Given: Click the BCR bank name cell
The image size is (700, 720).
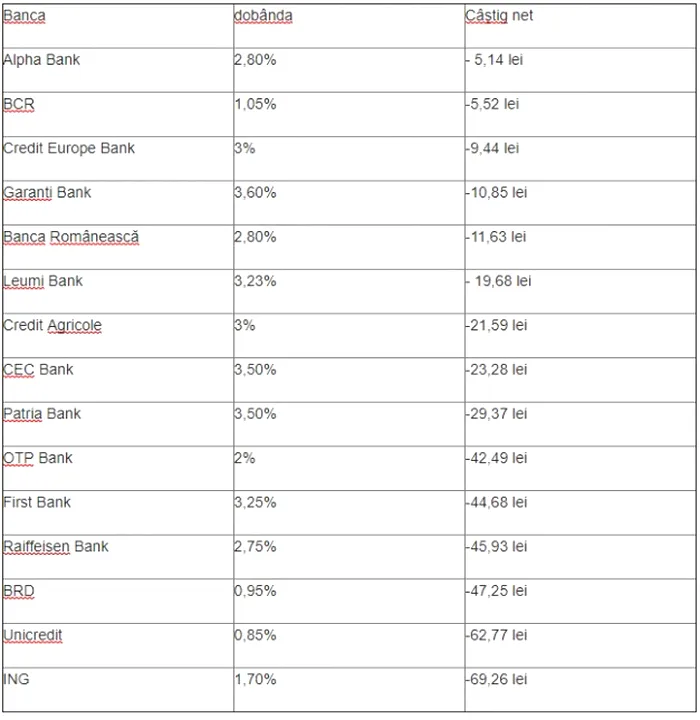Looking at the screenshot, I should pos(20,104).
